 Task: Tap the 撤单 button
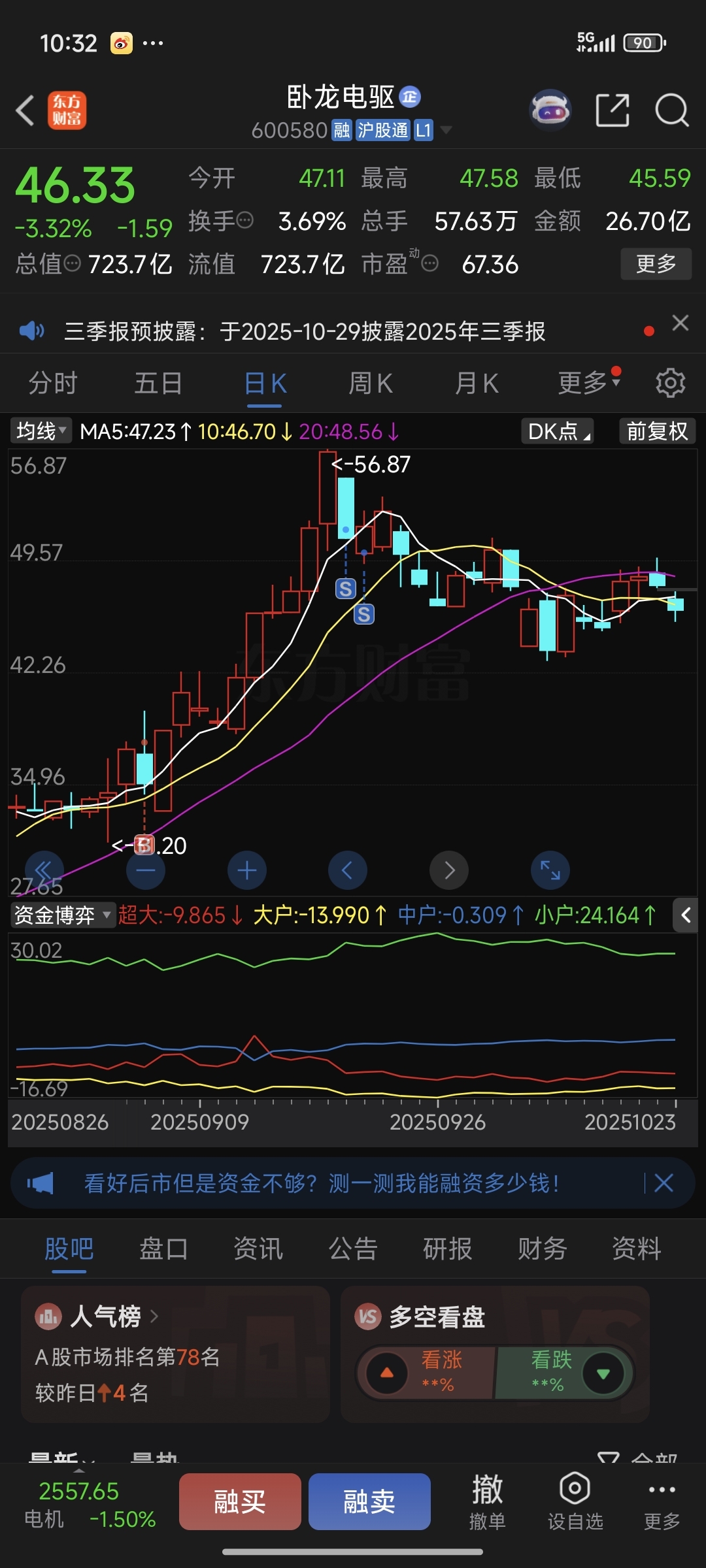[488, 1501]
